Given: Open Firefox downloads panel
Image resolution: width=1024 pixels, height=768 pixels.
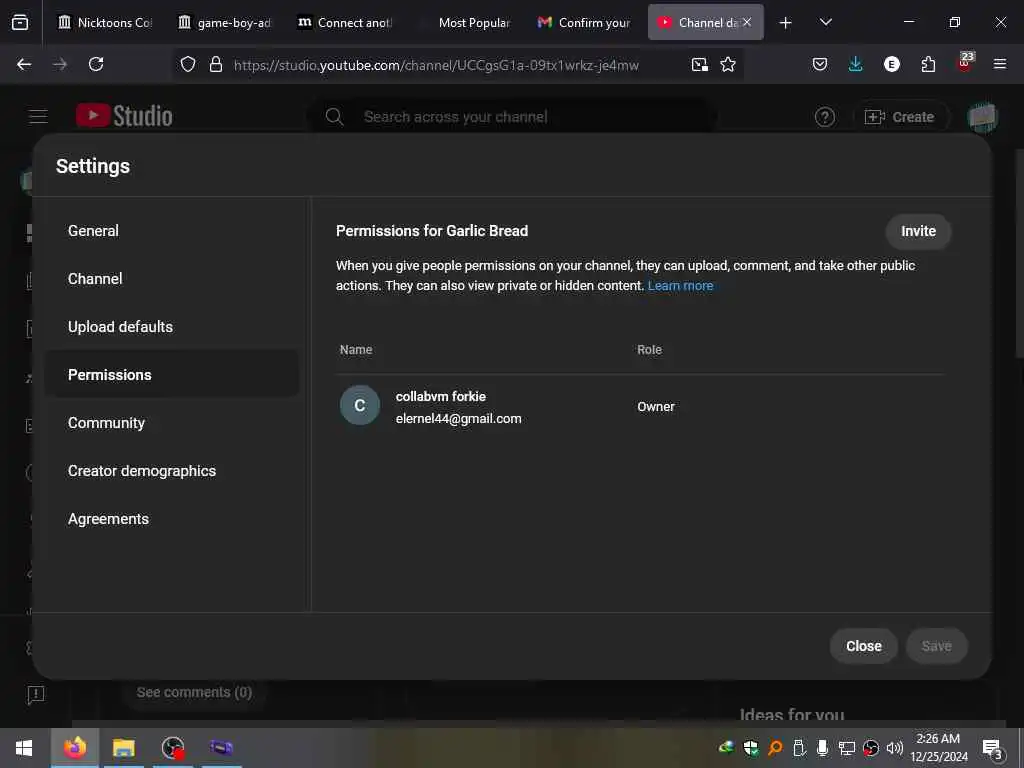Looking at the screenshot, I should [x=856, y=64].
